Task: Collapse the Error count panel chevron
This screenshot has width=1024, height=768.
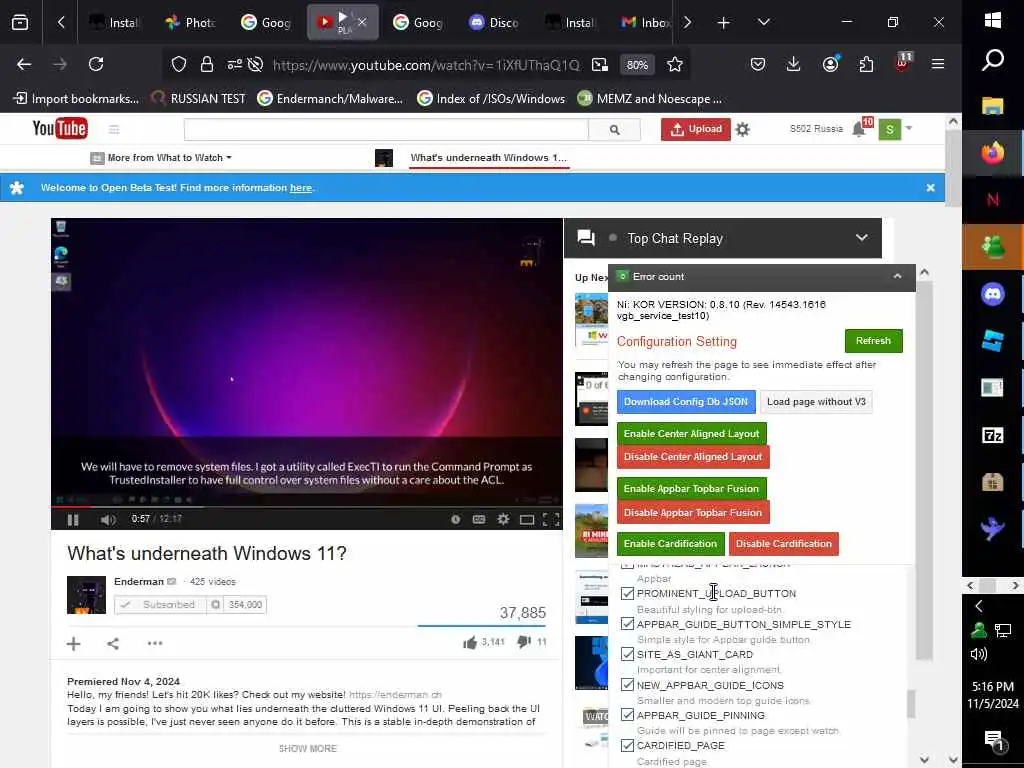Action: click(897, 277)
